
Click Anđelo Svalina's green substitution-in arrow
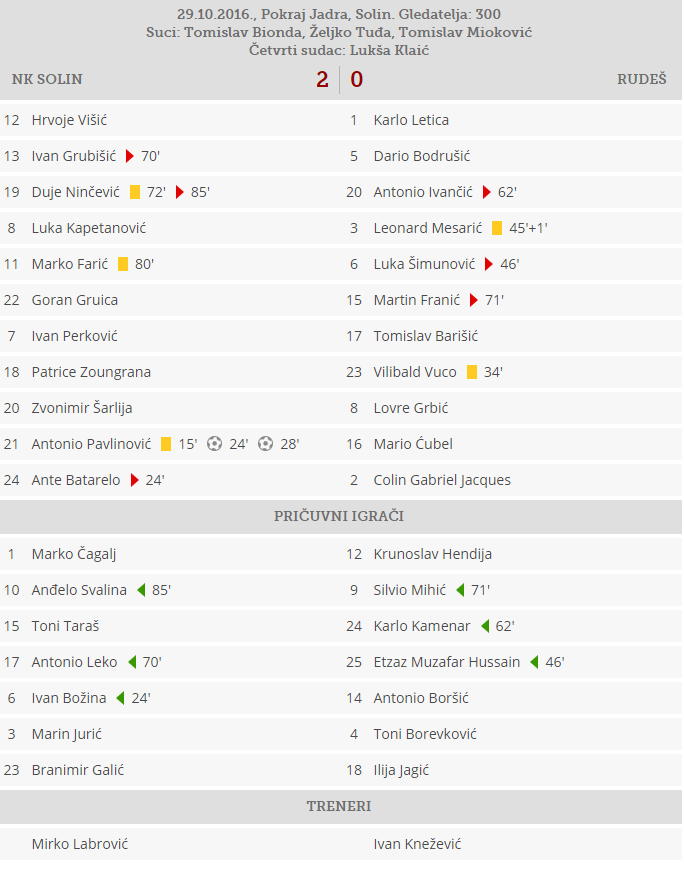pos(141,590)
